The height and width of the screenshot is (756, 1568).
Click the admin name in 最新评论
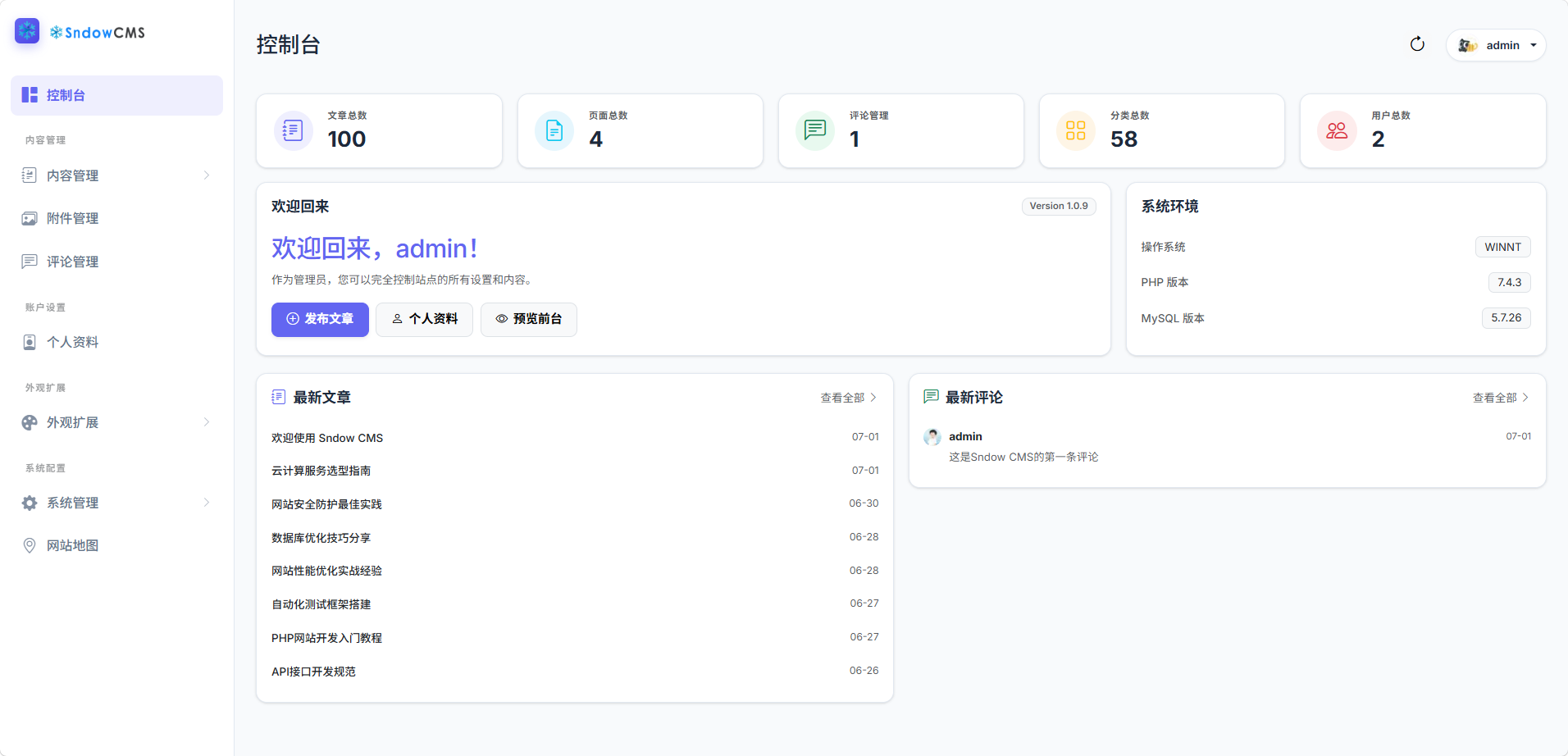click(x=965, y=436)
